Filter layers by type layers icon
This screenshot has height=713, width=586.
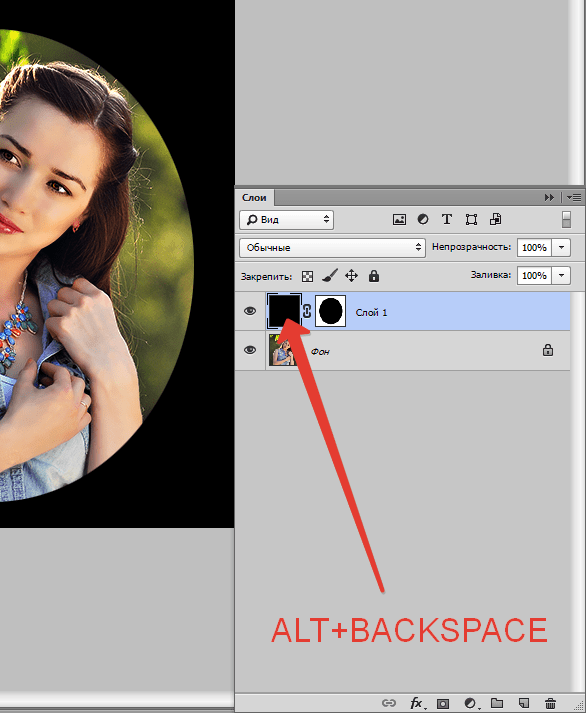coord(447,219)
